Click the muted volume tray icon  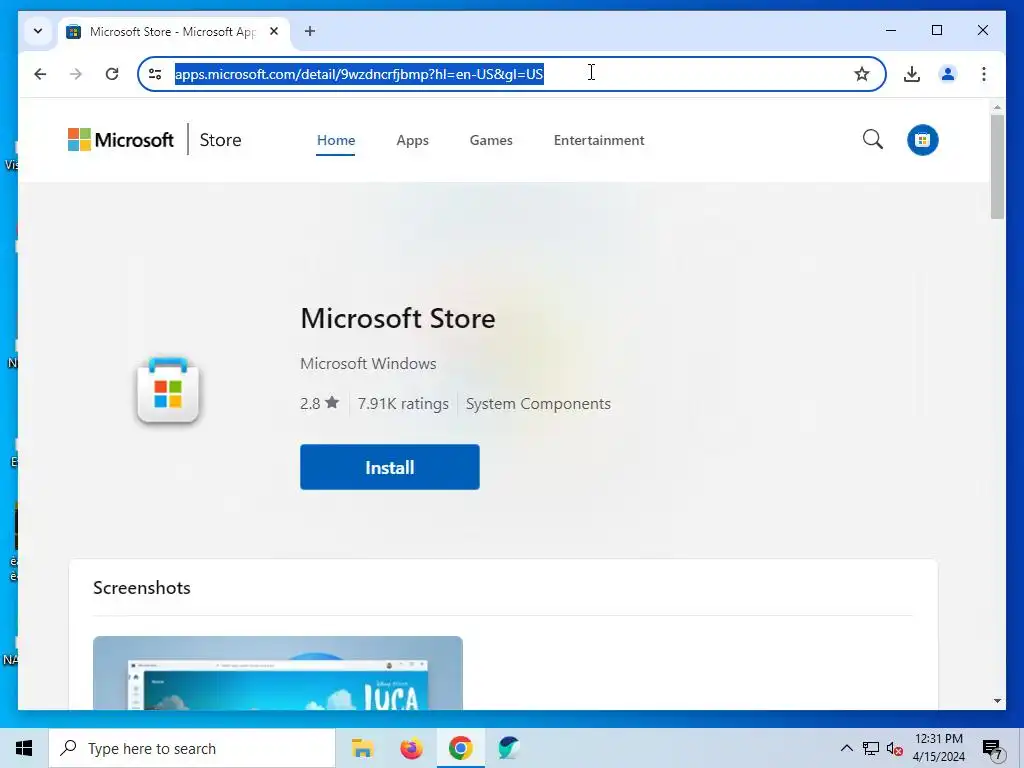(x=894, y=748)
